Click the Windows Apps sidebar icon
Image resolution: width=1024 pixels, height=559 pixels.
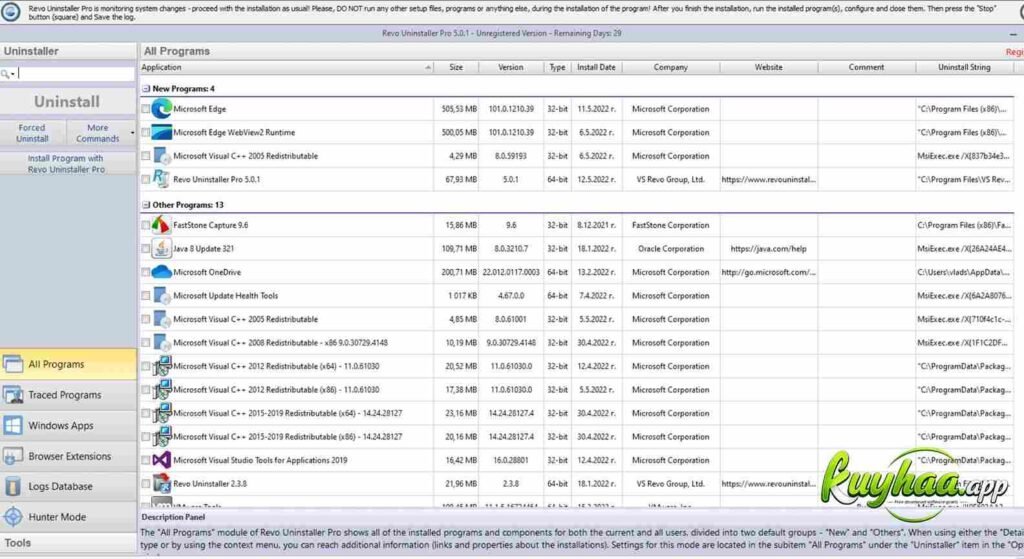(x=13, y=426)
